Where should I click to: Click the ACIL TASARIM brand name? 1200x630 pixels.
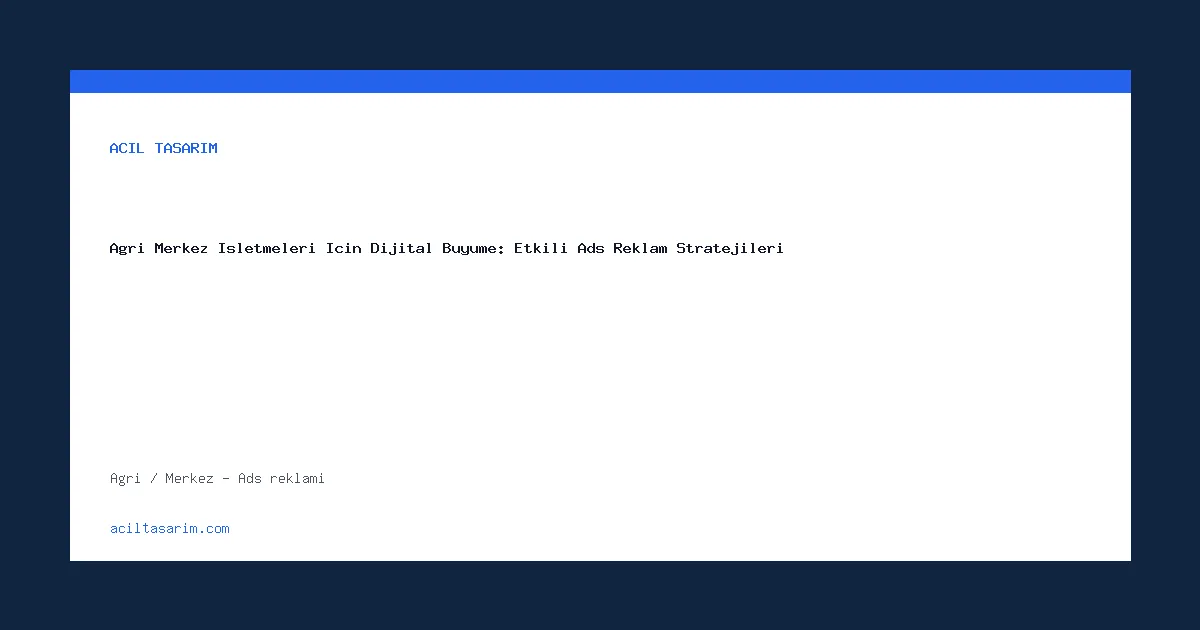pyautogui.click(x=163, y=148)
